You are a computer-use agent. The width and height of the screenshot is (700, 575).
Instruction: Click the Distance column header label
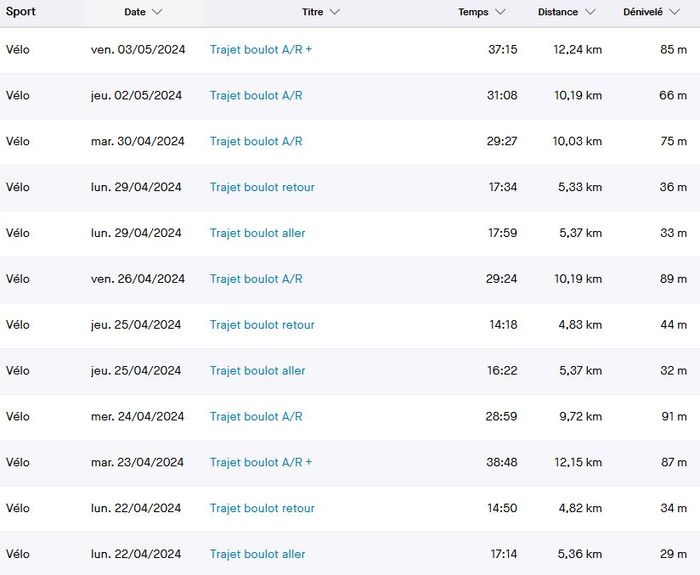tap(557, 12)
